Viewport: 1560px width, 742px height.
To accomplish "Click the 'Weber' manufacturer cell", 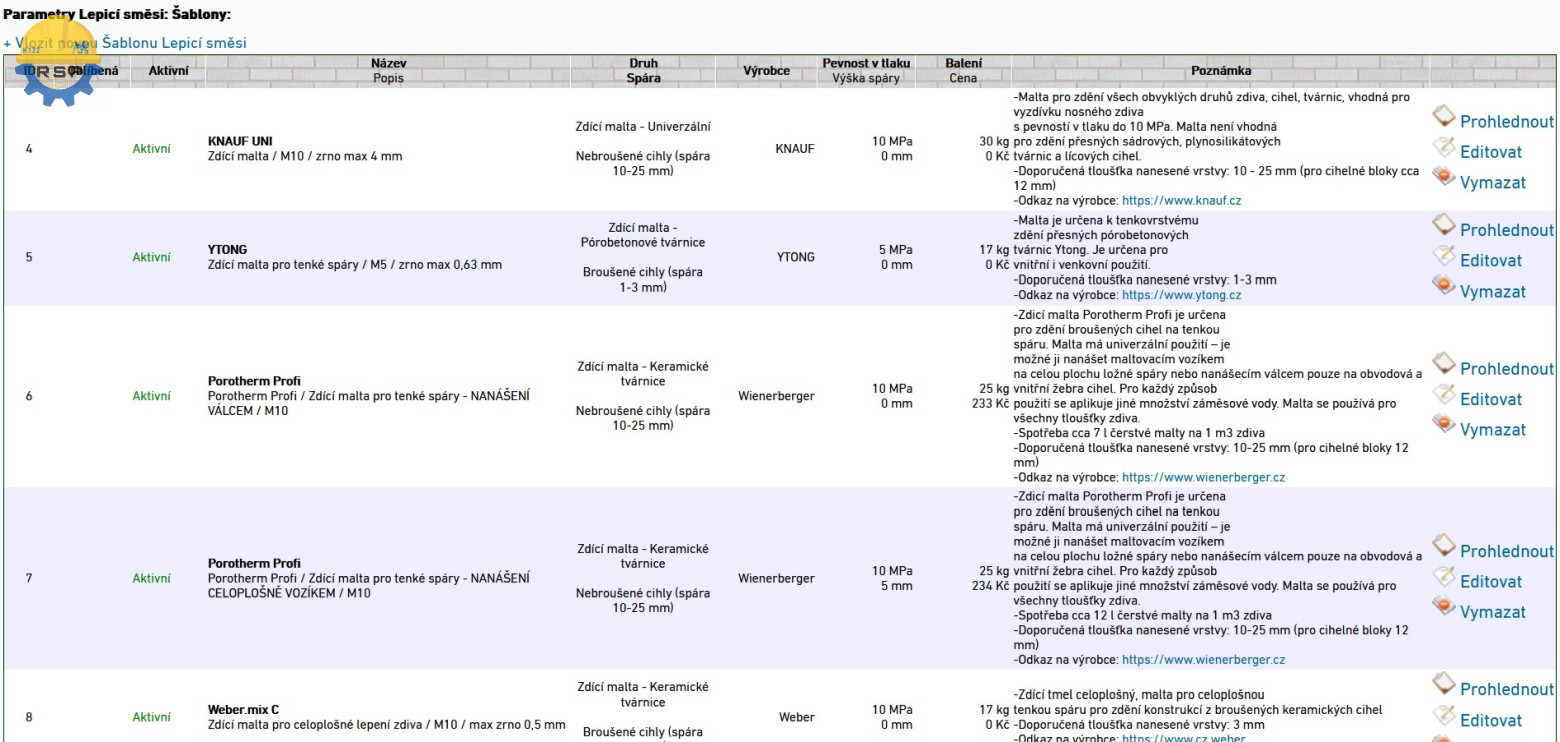I will click(797, 717).
